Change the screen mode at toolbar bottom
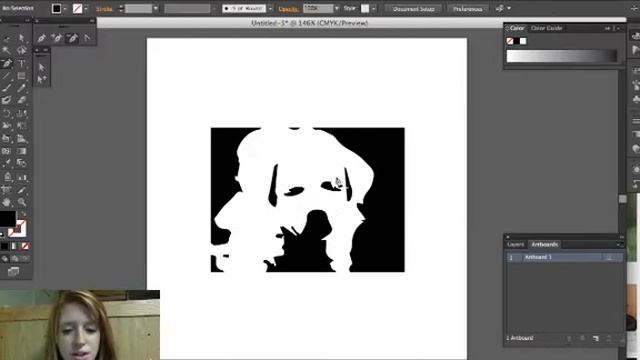 pyautogui.click(x=13, y=271)
